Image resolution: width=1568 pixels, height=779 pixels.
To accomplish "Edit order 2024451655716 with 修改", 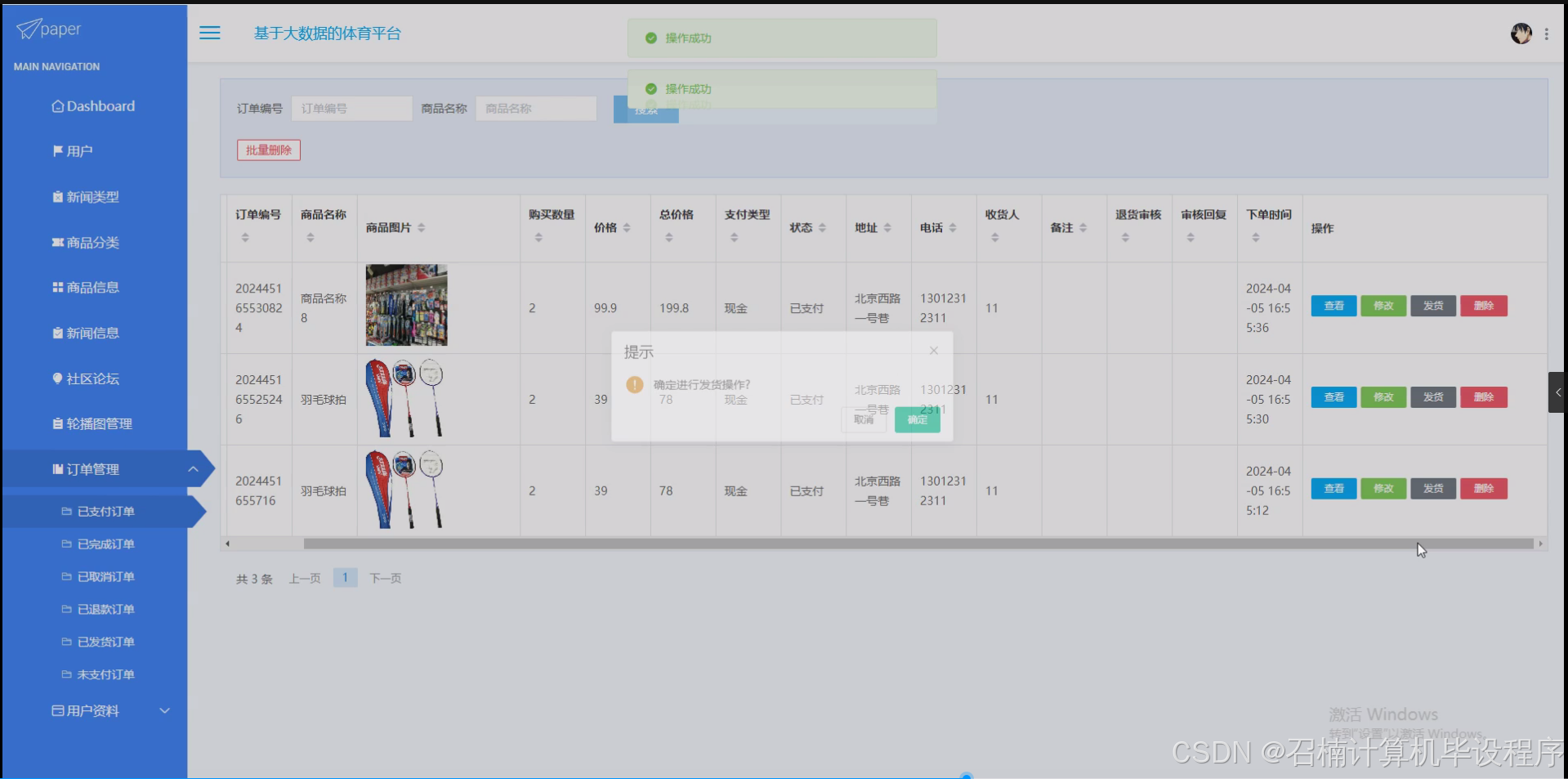I will (x=1383, y=489).
